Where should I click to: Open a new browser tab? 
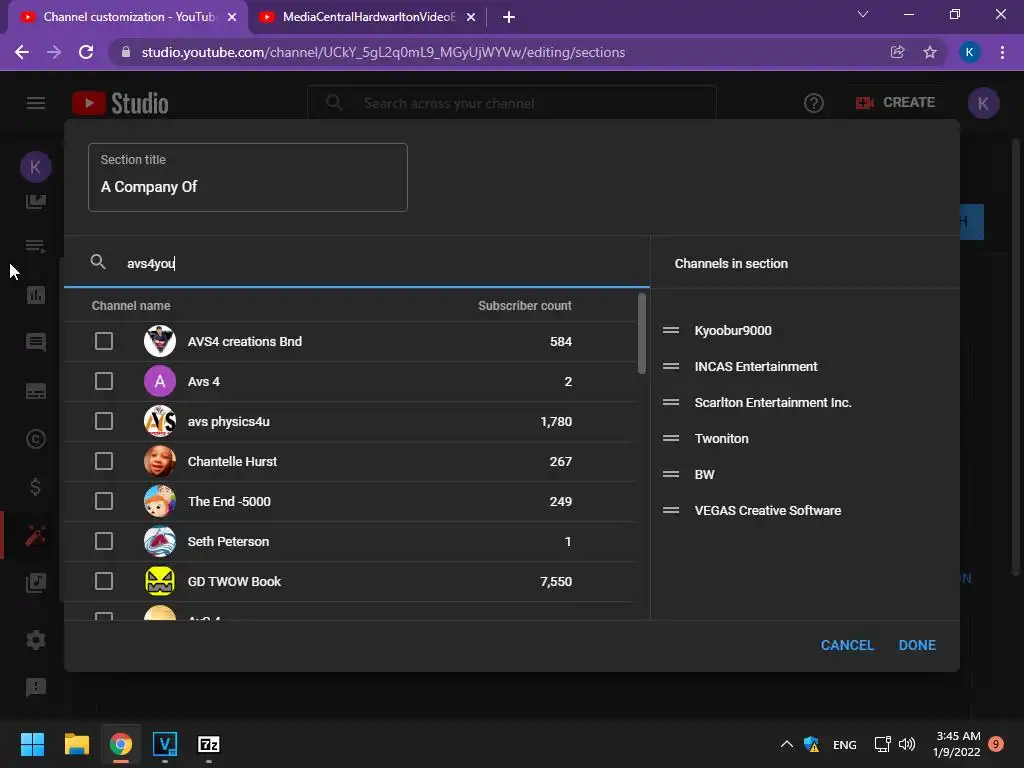[509, 18]
